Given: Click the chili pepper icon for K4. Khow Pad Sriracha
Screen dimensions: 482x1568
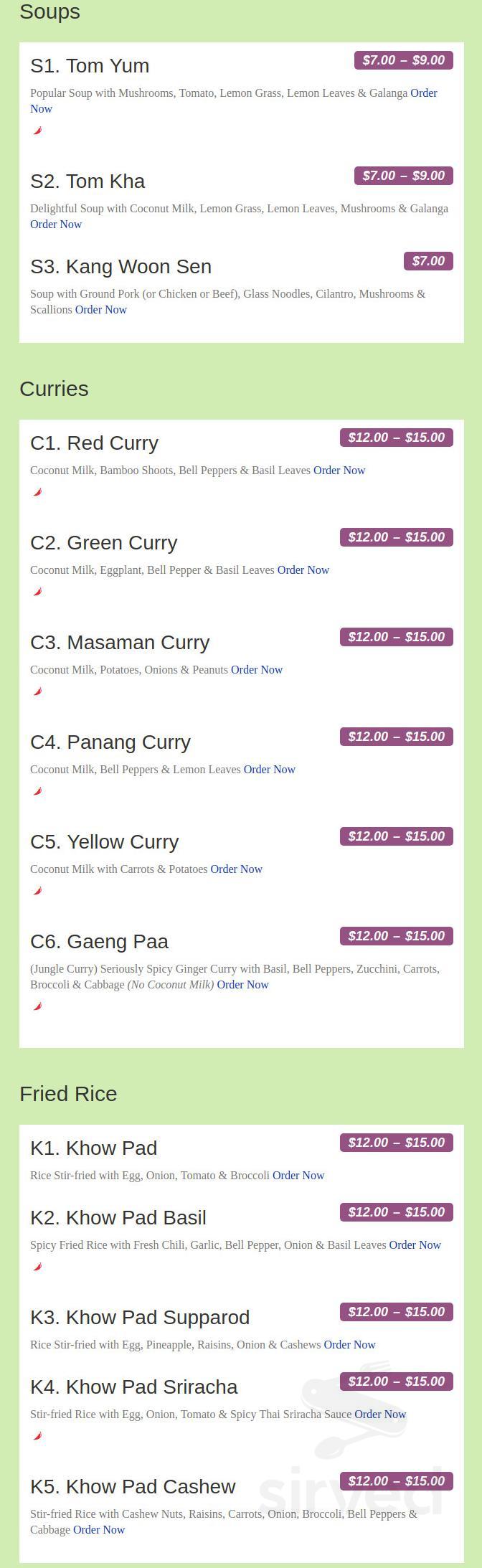Looking at the screenshot, I should coord(38,1436).
